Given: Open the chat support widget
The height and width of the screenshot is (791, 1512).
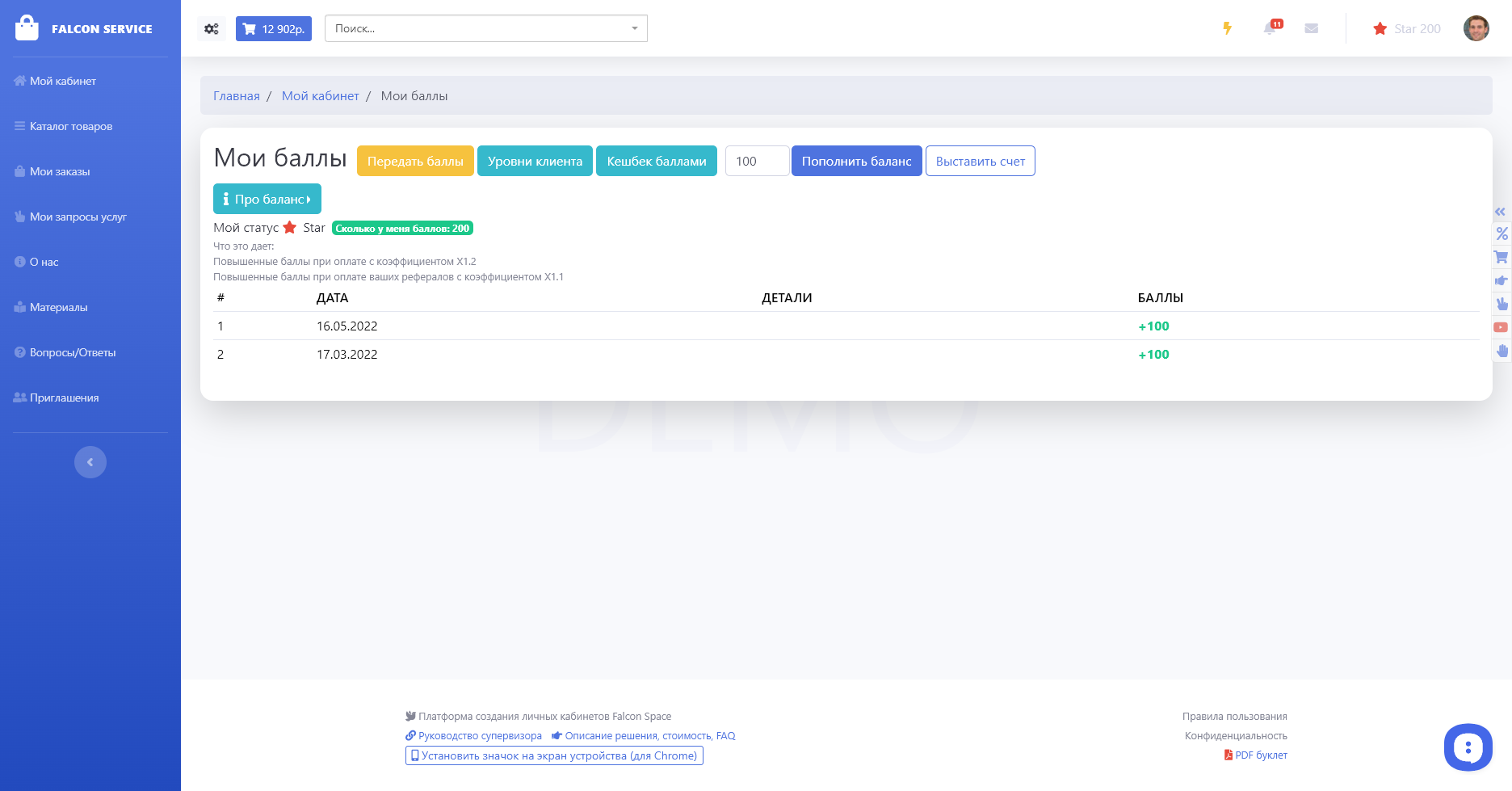Looking at the screenshot, I should click(x=1468, y=747).
